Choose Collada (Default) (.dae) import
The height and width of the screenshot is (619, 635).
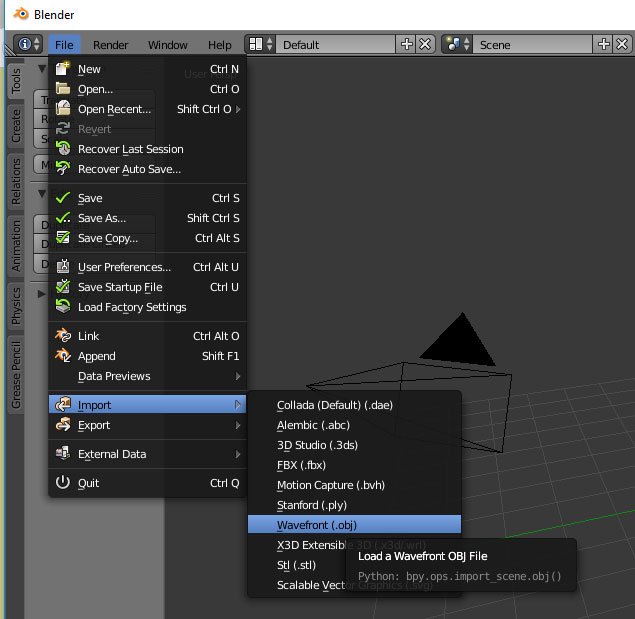pyautogui.click(x=354, y=405)
